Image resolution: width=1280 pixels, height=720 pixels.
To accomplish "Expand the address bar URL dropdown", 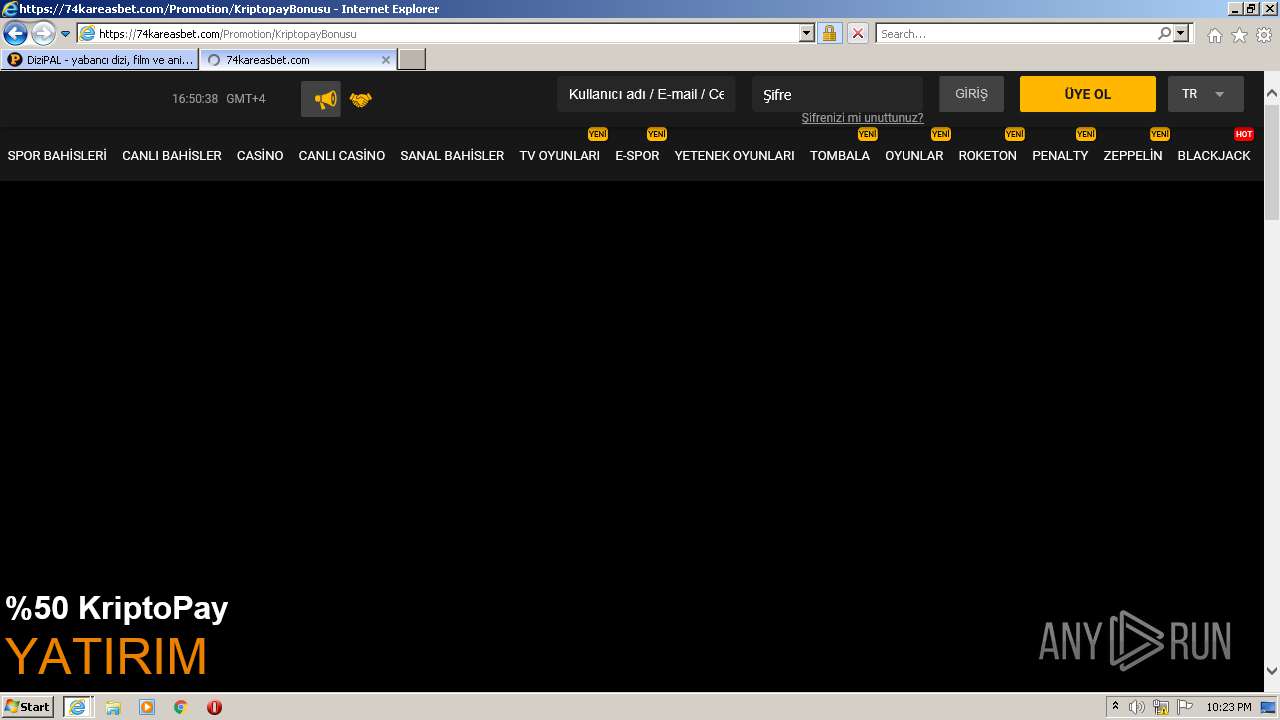I will click(x=807, y=33).
